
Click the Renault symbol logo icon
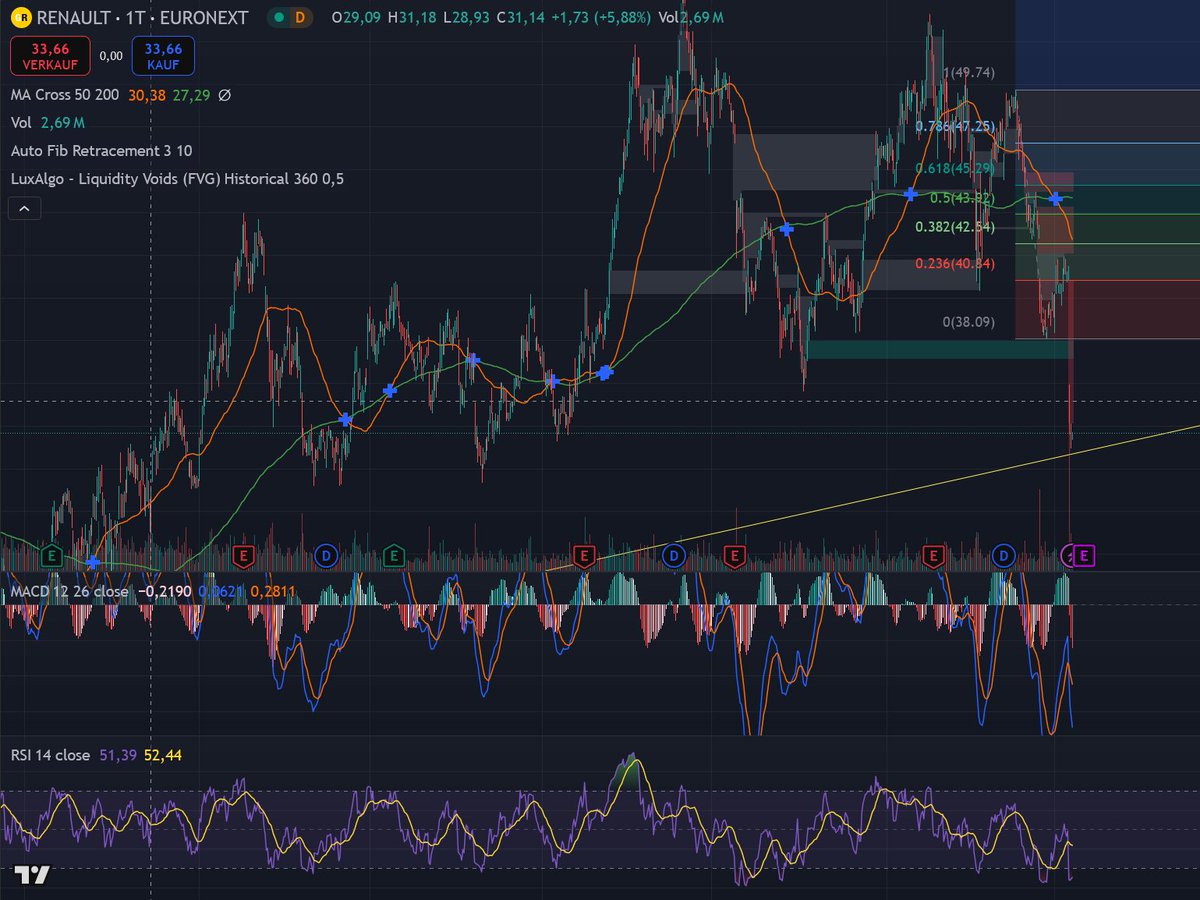tap(21, 18)
